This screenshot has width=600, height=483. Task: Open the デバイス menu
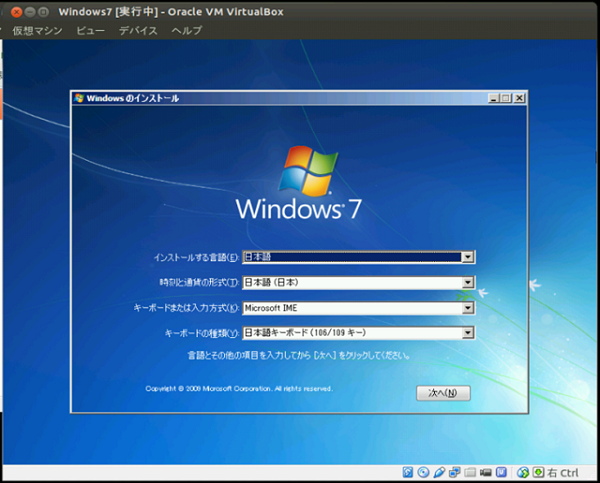tap(138, 30)
